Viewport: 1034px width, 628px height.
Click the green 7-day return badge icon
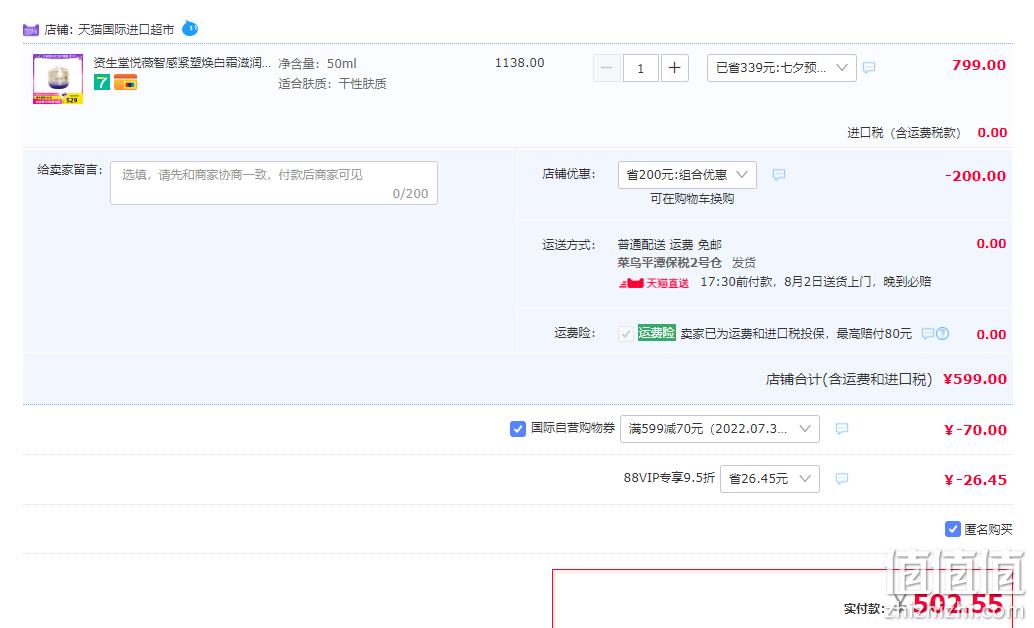tap(102, 82)
